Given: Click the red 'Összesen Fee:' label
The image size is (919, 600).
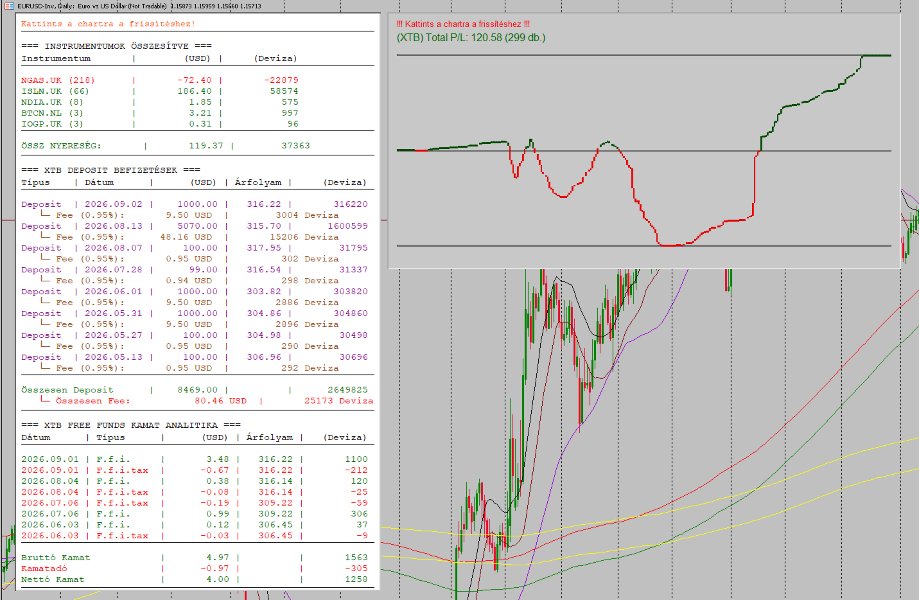Looking at the screenshot, I should [x=93, y=401].
